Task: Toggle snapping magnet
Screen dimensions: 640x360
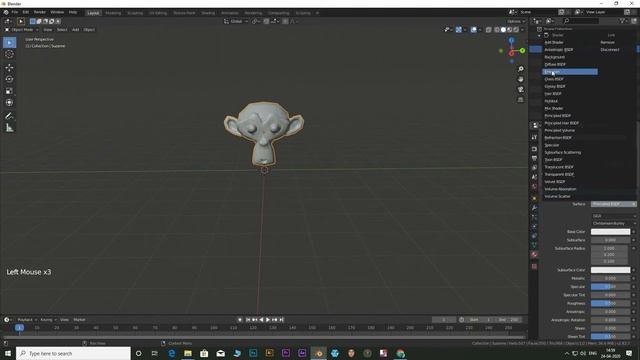Action: (266, 21)
